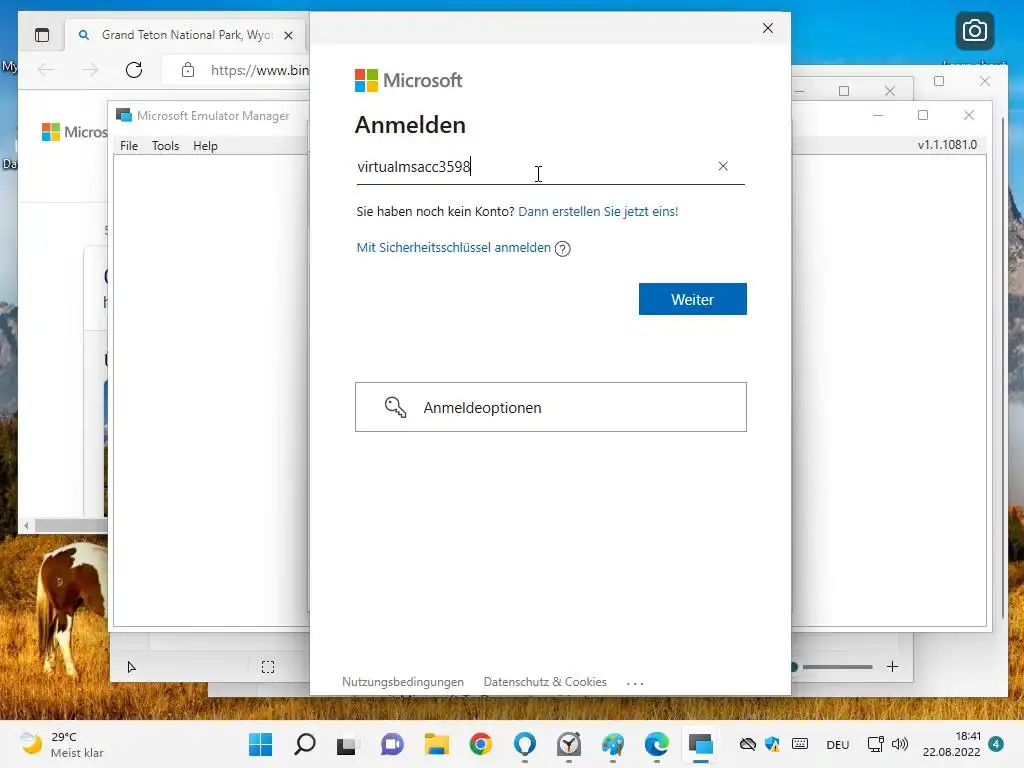The width and height of the screenshot is (1024, 768).
Task: Click the Edge tab actions icon
Action: pos(42,35)
